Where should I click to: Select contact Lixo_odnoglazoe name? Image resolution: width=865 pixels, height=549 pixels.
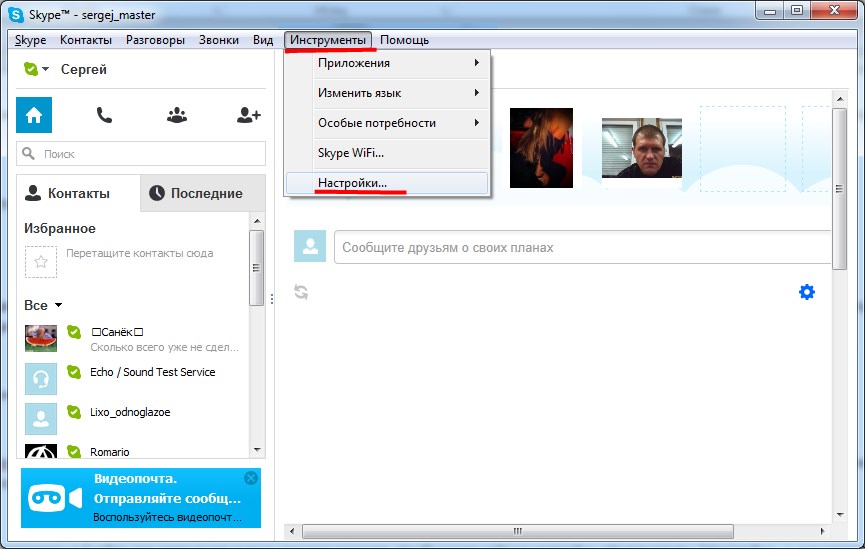(x=130, y=412)
